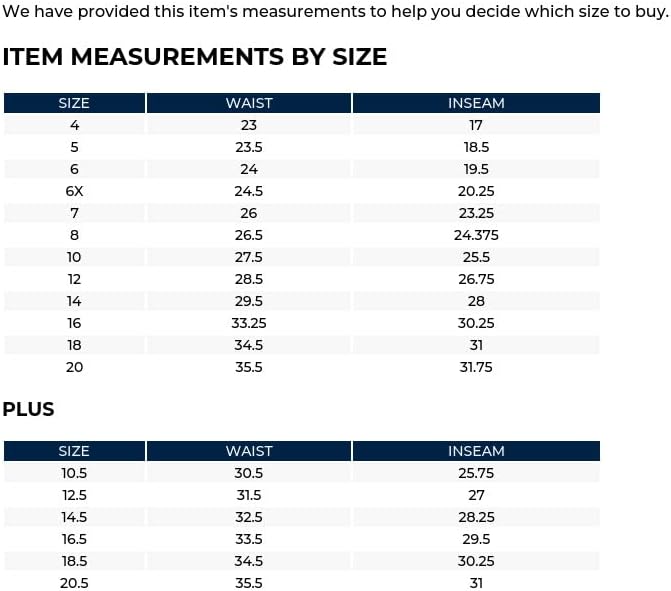This screenshot has width=671, height=591.
Task: Select size 4 in the first table
Action: tap(74, 125)
